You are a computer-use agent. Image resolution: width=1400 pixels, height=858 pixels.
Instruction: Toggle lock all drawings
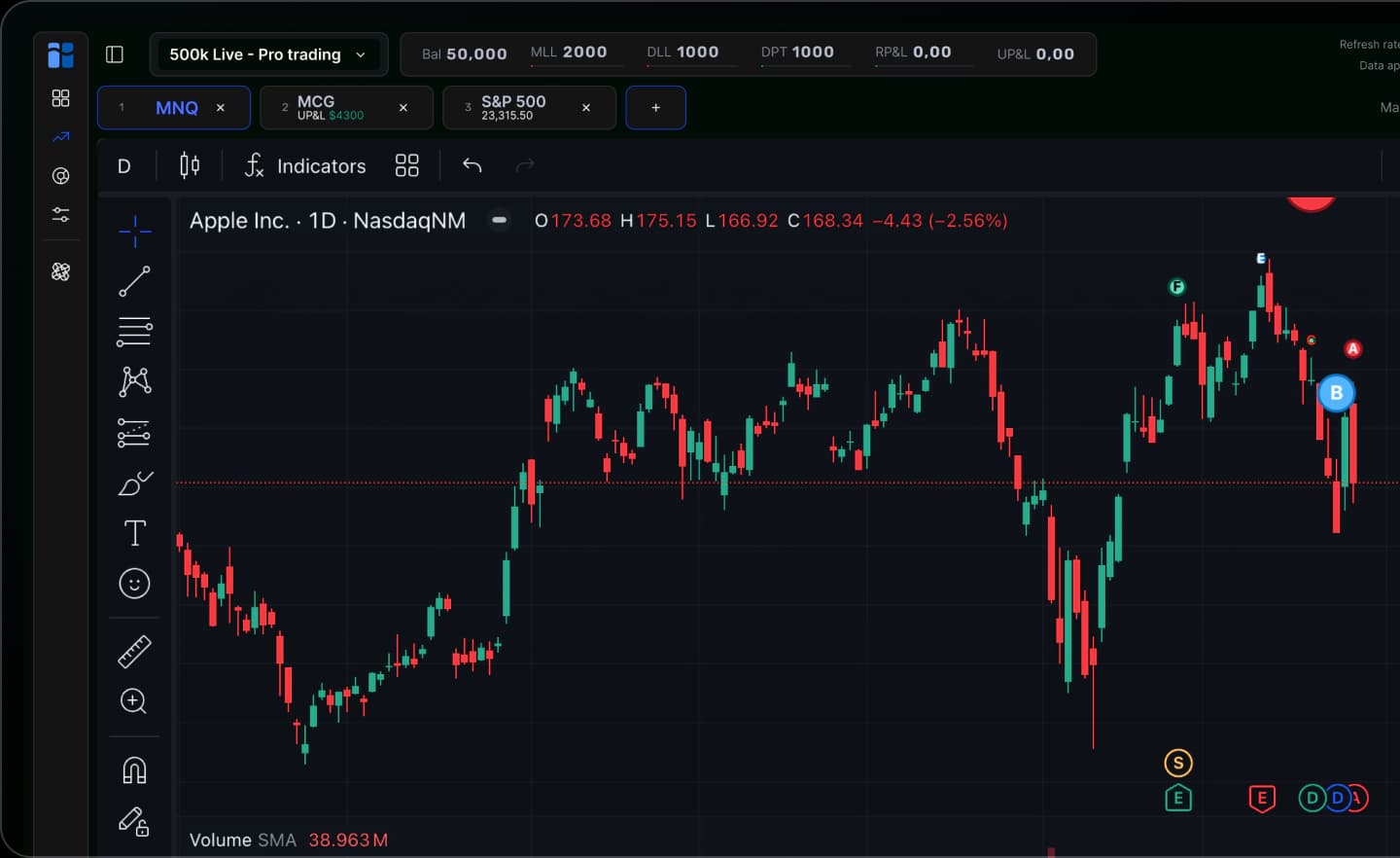click(x=134, y=822)
